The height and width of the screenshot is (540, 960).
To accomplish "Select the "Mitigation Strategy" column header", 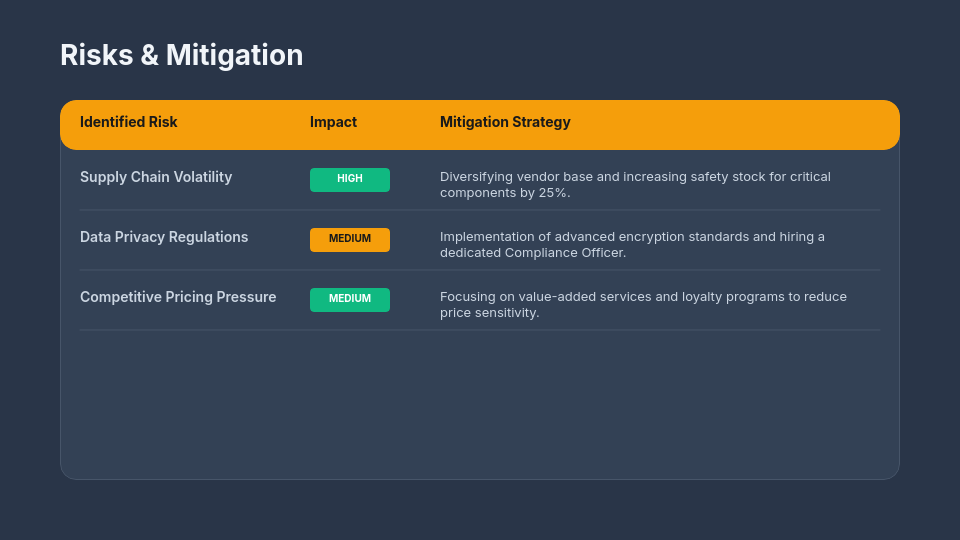I will [505, 122].
